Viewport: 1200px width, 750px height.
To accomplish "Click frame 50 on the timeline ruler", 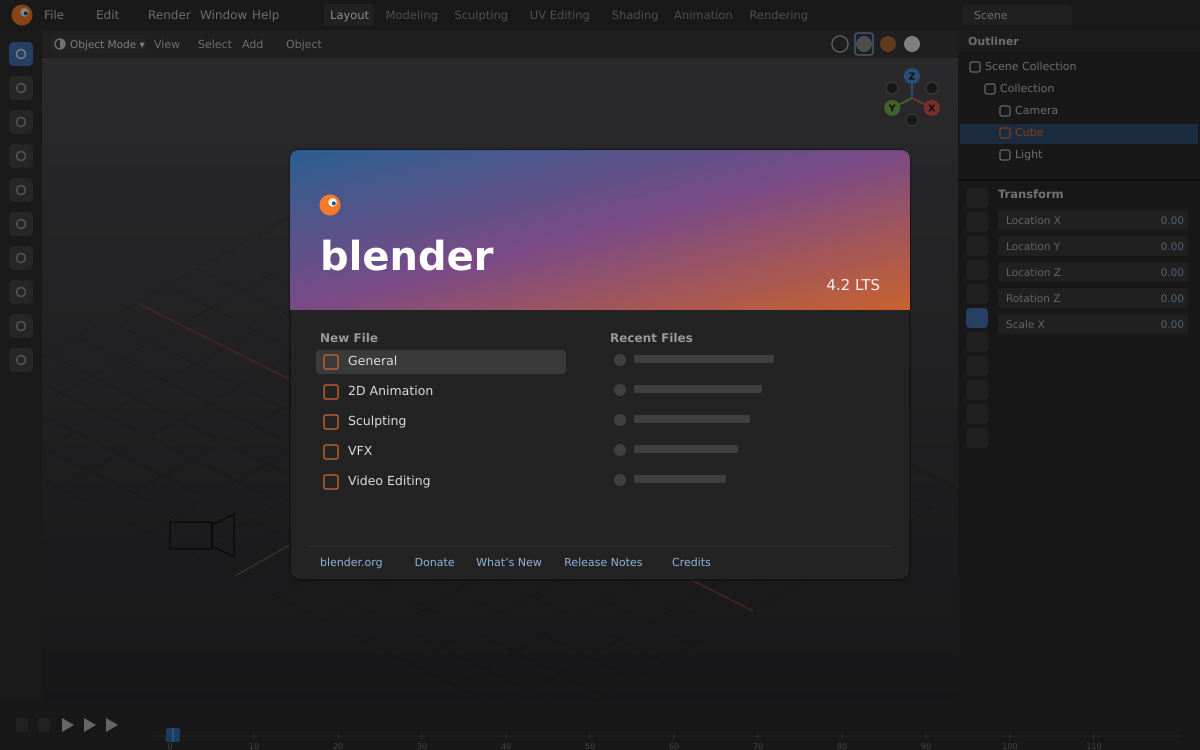I will point(590,740).
